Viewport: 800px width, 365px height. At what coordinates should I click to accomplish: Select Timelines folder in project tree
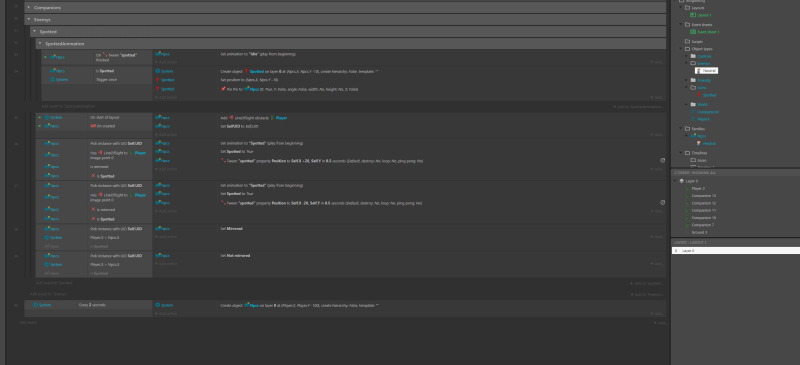click(699, 153)
